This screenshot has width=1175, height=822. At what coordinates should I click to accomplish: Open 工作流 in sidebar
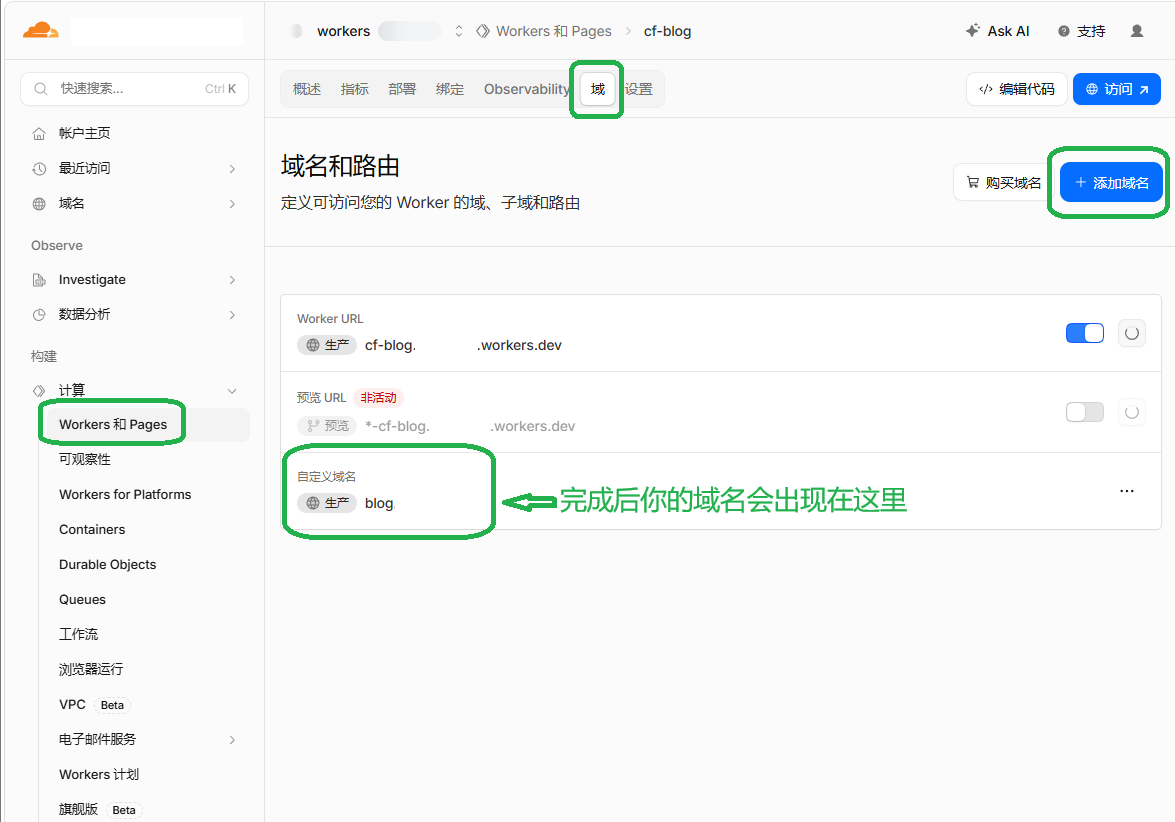tap(79, 634)
